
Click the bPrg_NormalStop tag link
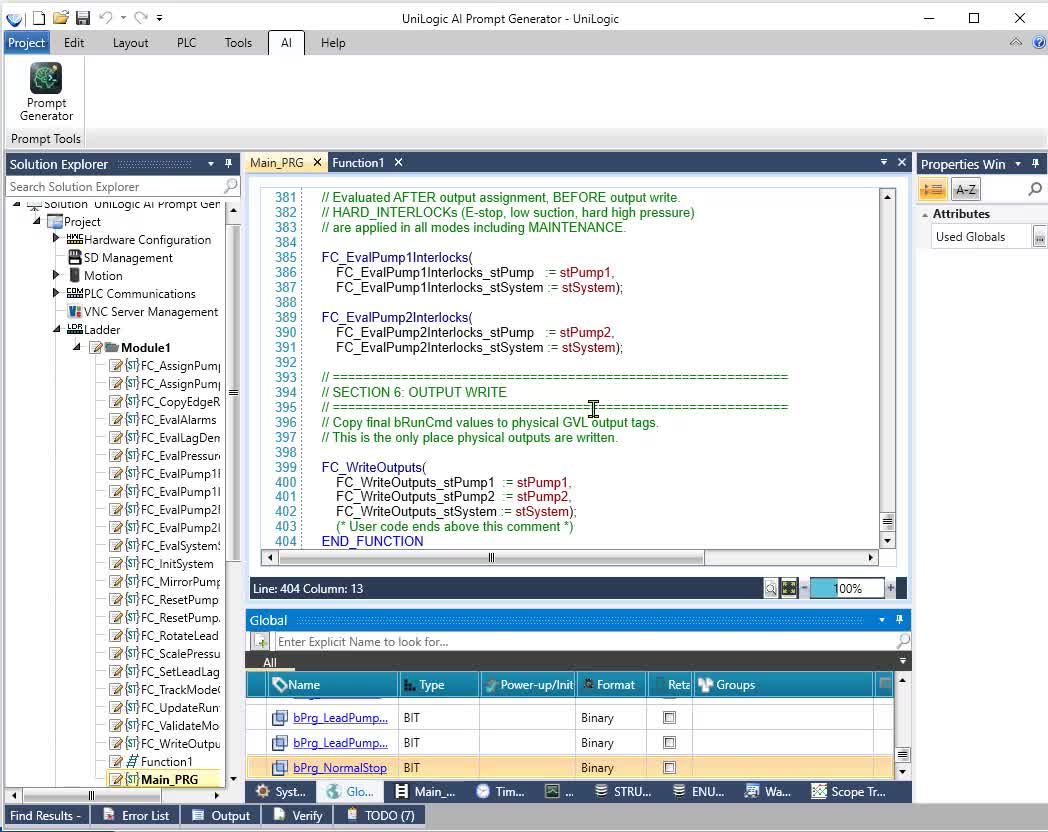point(340,768)
